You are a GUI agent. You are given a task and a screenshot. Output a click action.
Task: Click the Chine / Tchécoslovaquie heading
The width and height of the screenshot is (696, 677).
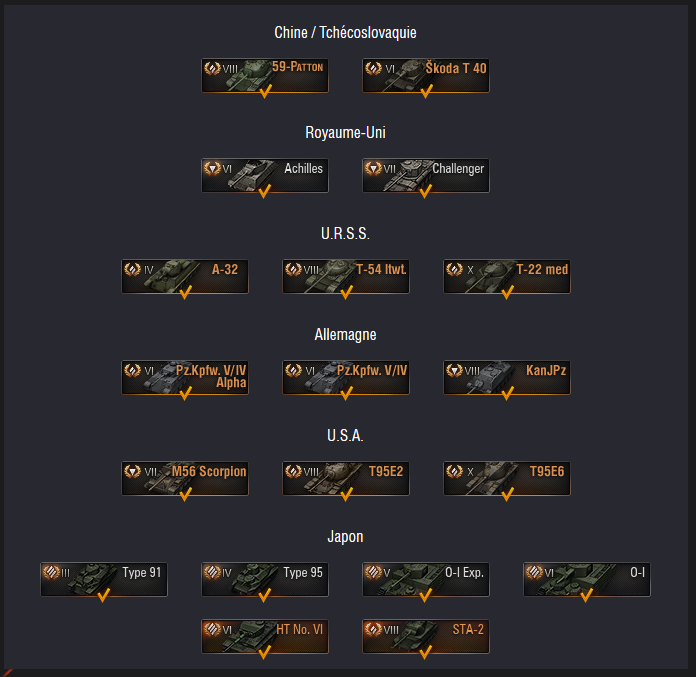point(345,32)
